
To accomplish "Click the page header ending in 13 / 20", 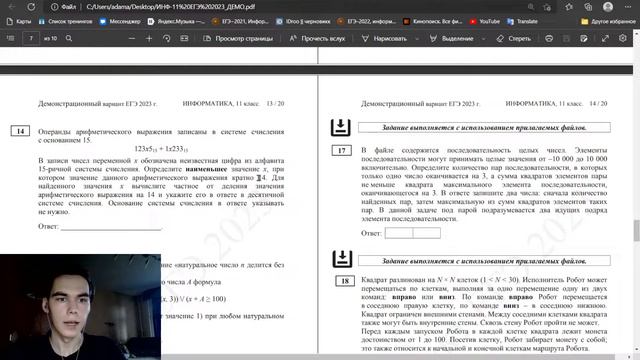I will click(x=161, y=104).
